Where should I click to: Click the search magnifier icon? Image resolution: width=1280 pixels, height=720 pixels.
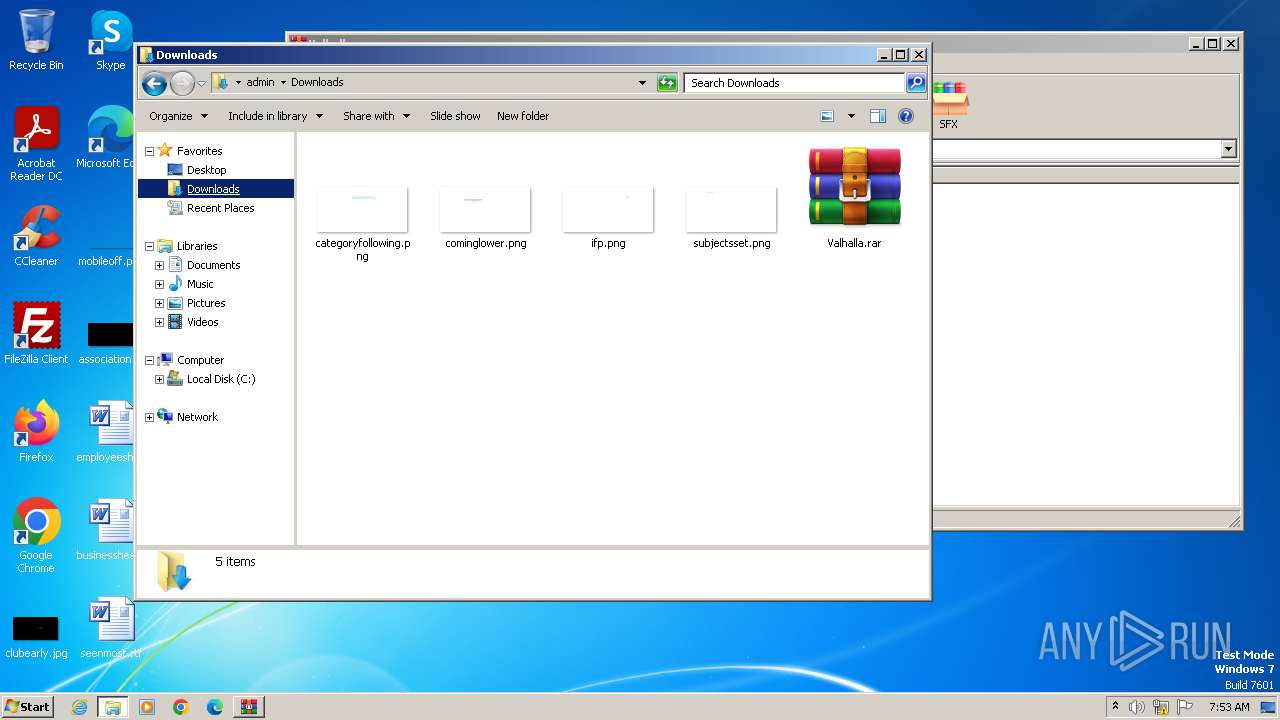click(x=915, y=83)
